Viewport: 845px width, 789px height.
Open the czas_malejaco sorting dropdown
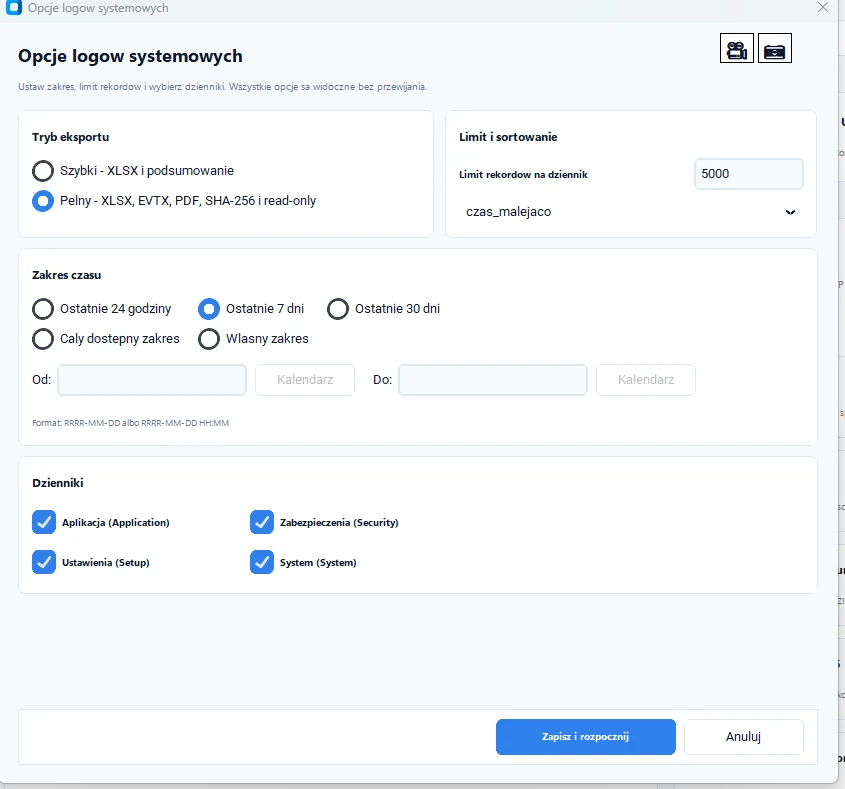click(x=631, y=212)
